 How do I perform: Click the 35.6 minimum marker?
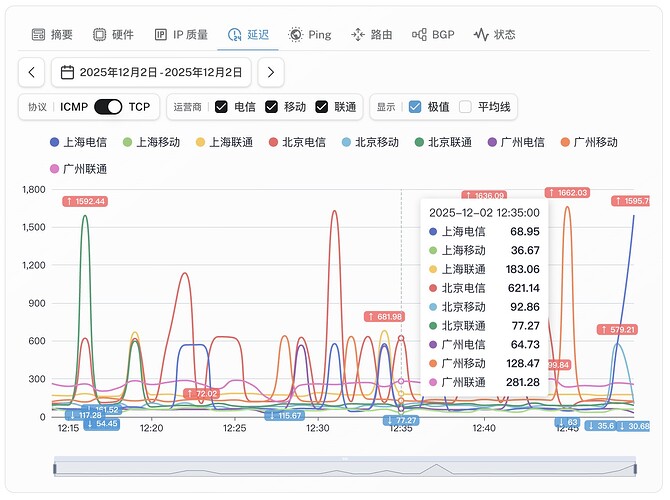click(x=601, y=426)
